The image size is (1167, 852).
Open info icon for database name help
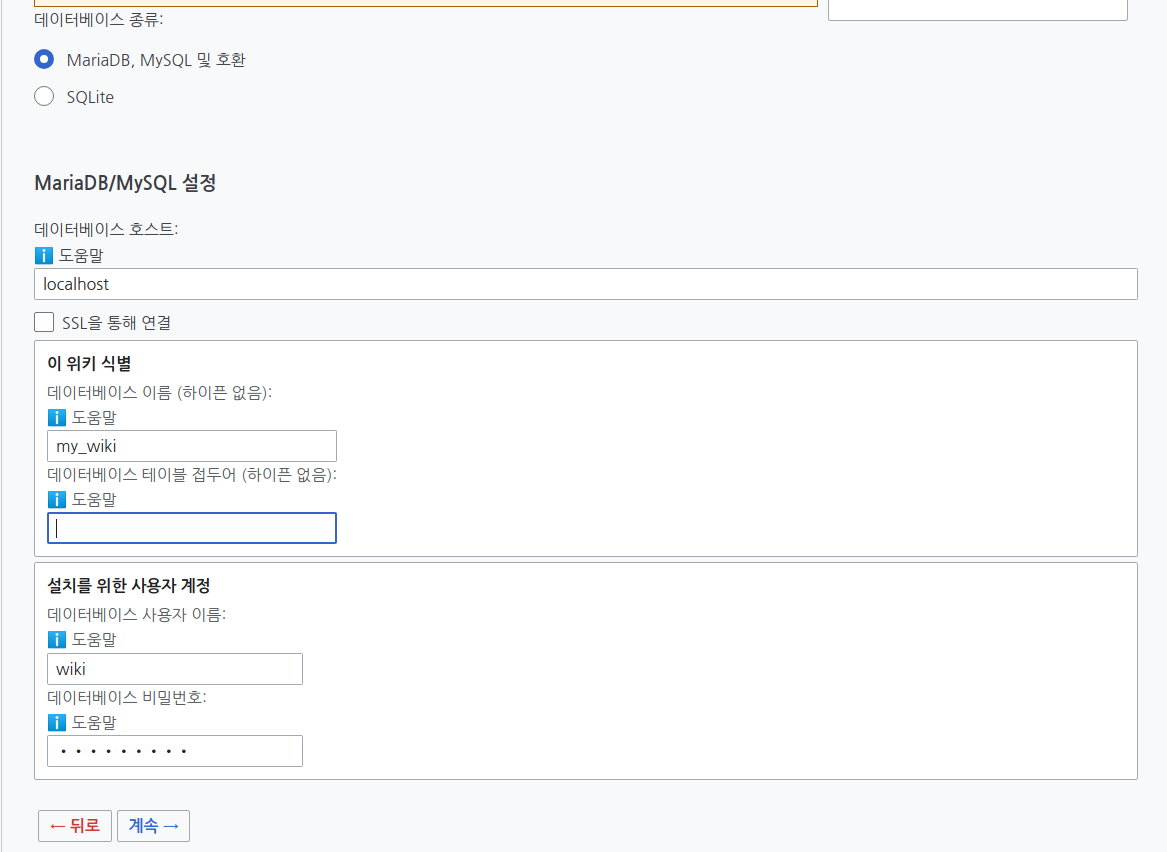coord(57,417)
